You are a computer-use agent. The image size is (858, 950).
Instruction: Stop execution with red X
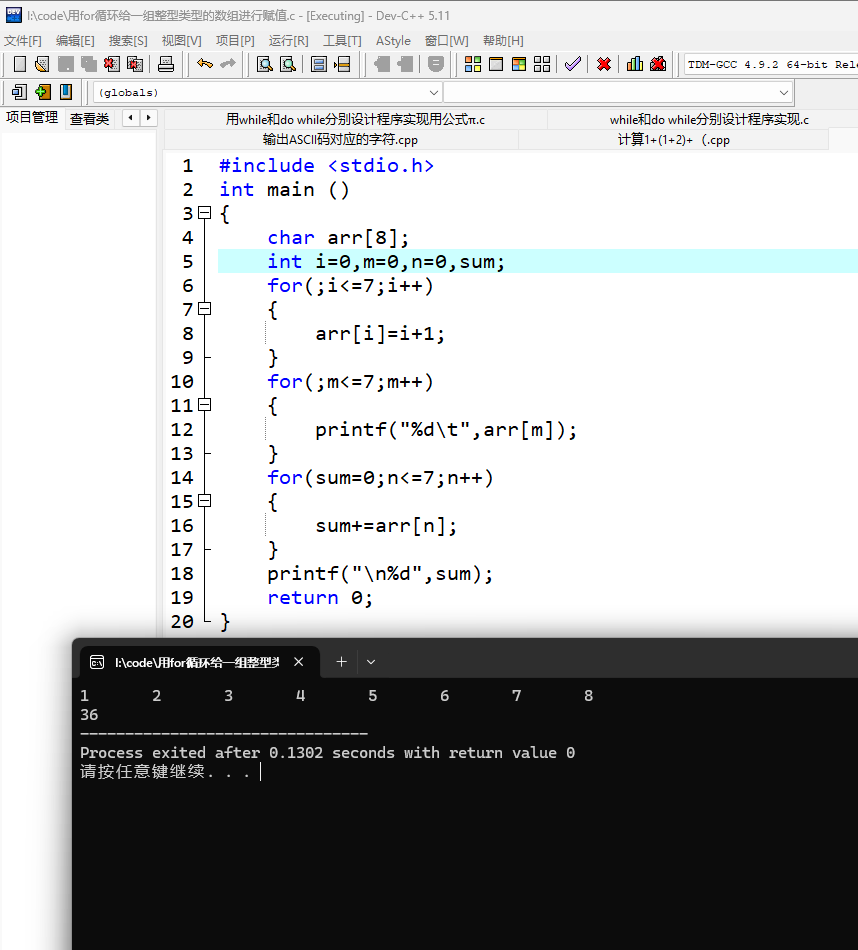click(604, 64)
